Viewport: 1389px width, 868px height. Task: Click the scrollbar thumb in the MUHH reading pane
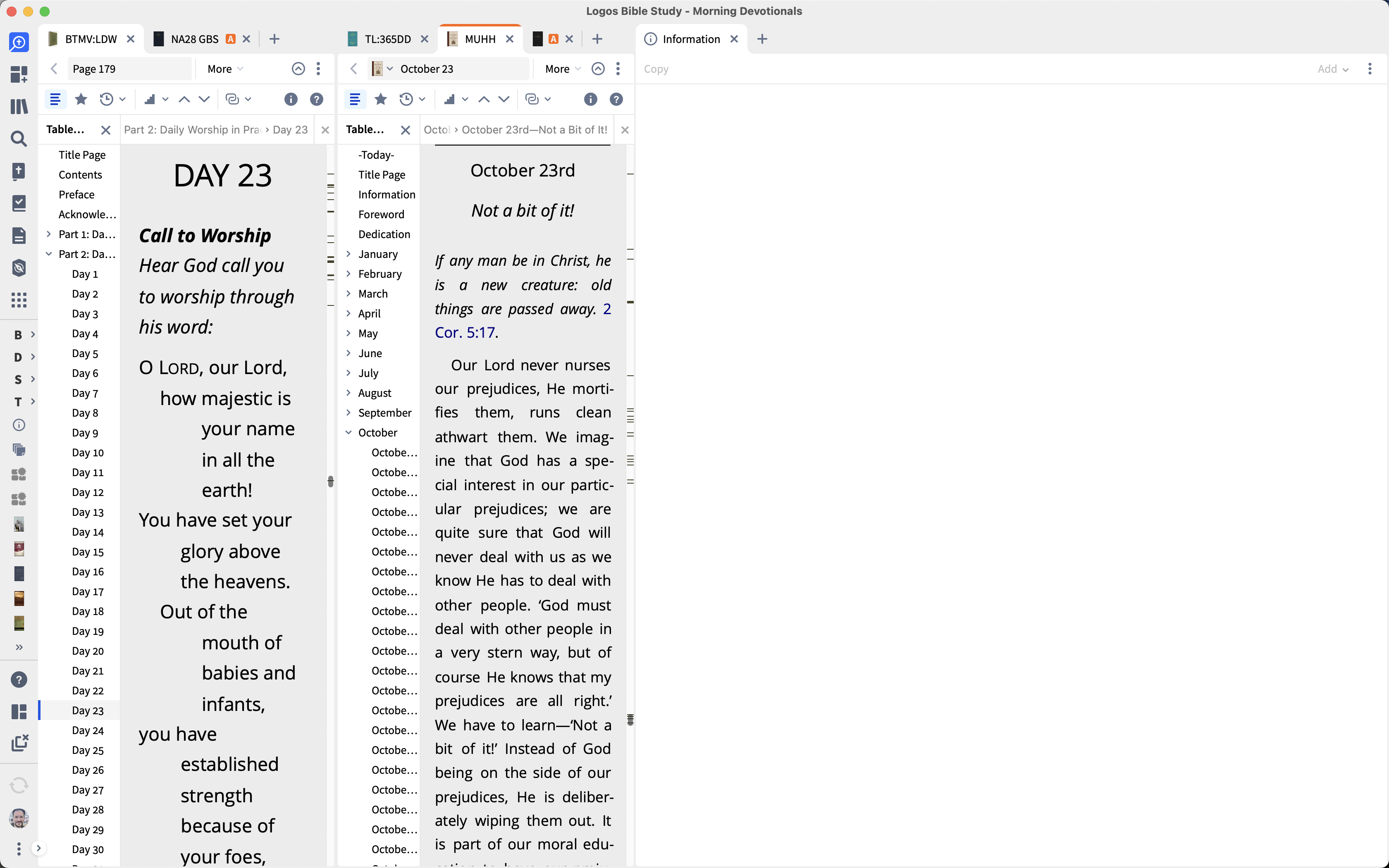[630, 719]
